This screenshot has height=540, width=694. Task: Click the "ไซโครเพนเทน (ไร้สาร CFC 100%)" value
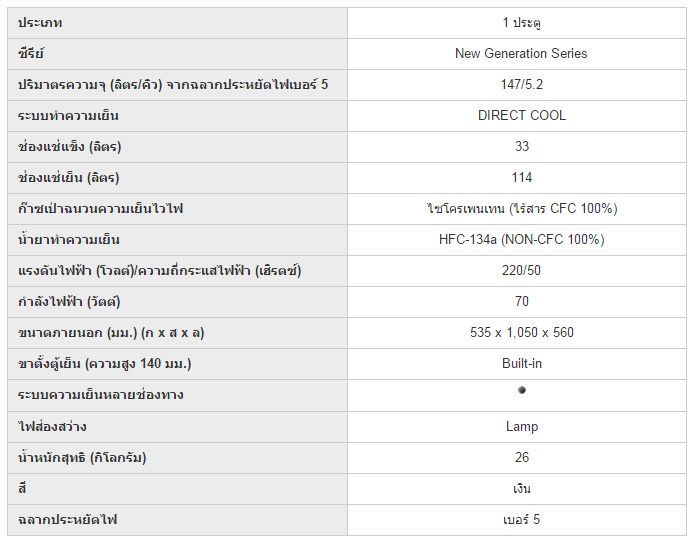[x=521, y=208]
